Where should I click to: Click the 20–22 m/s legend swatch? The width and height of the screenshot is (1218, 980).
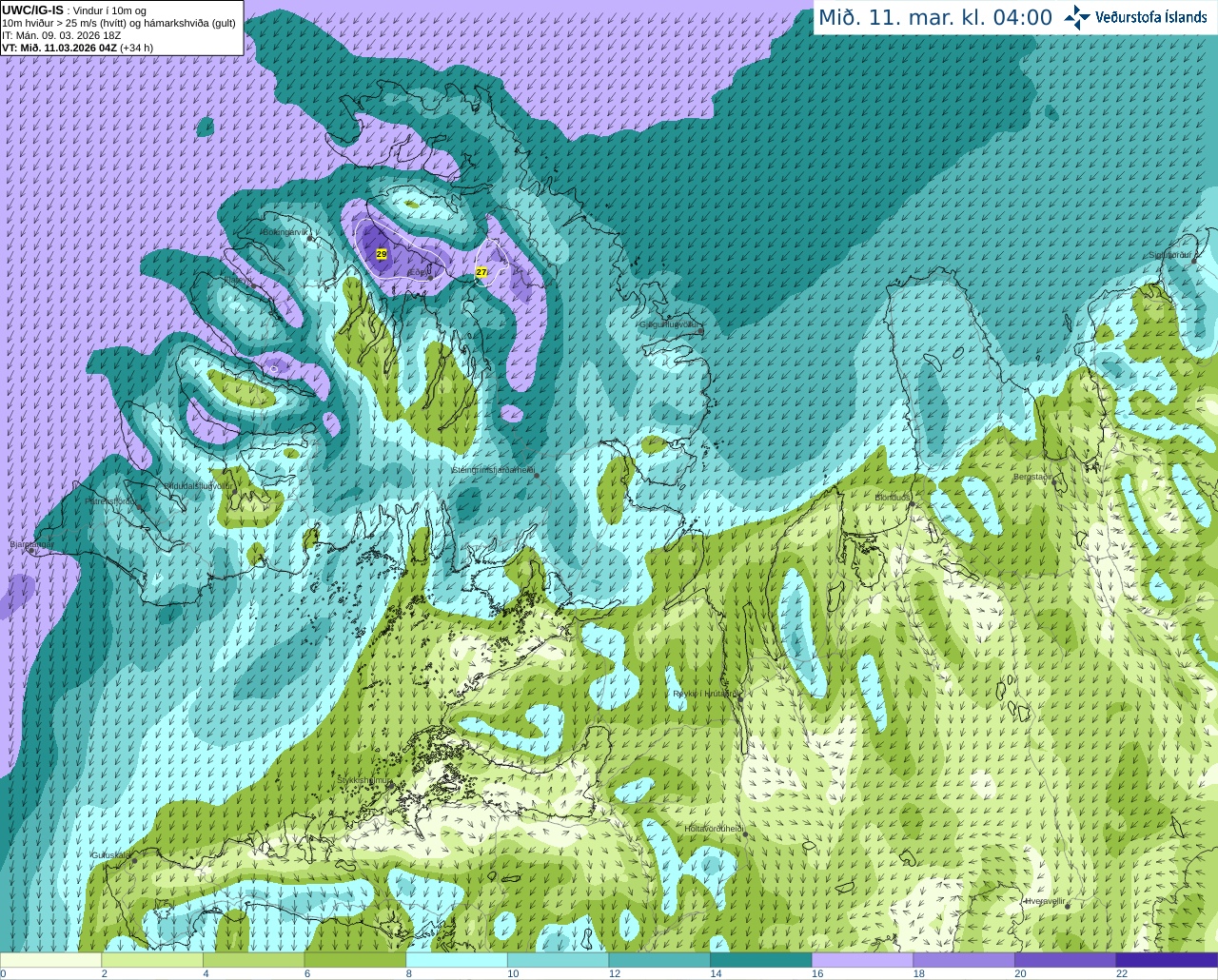pyautogui.click(x=1065, y=960)
